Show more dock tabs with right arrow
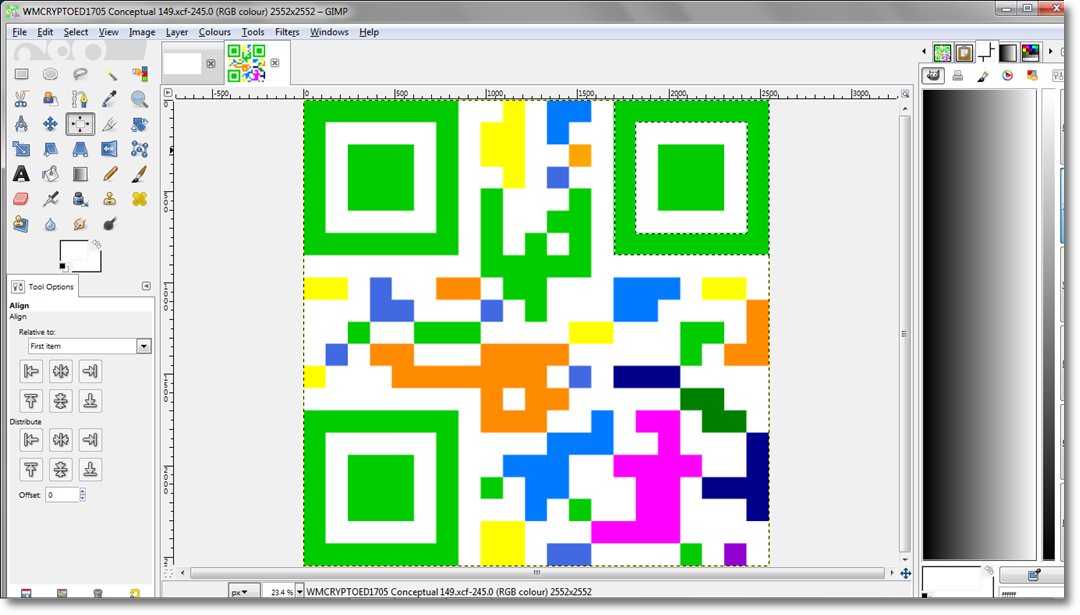This screenshot has width=1080, height=615. tap(1050, 52)
